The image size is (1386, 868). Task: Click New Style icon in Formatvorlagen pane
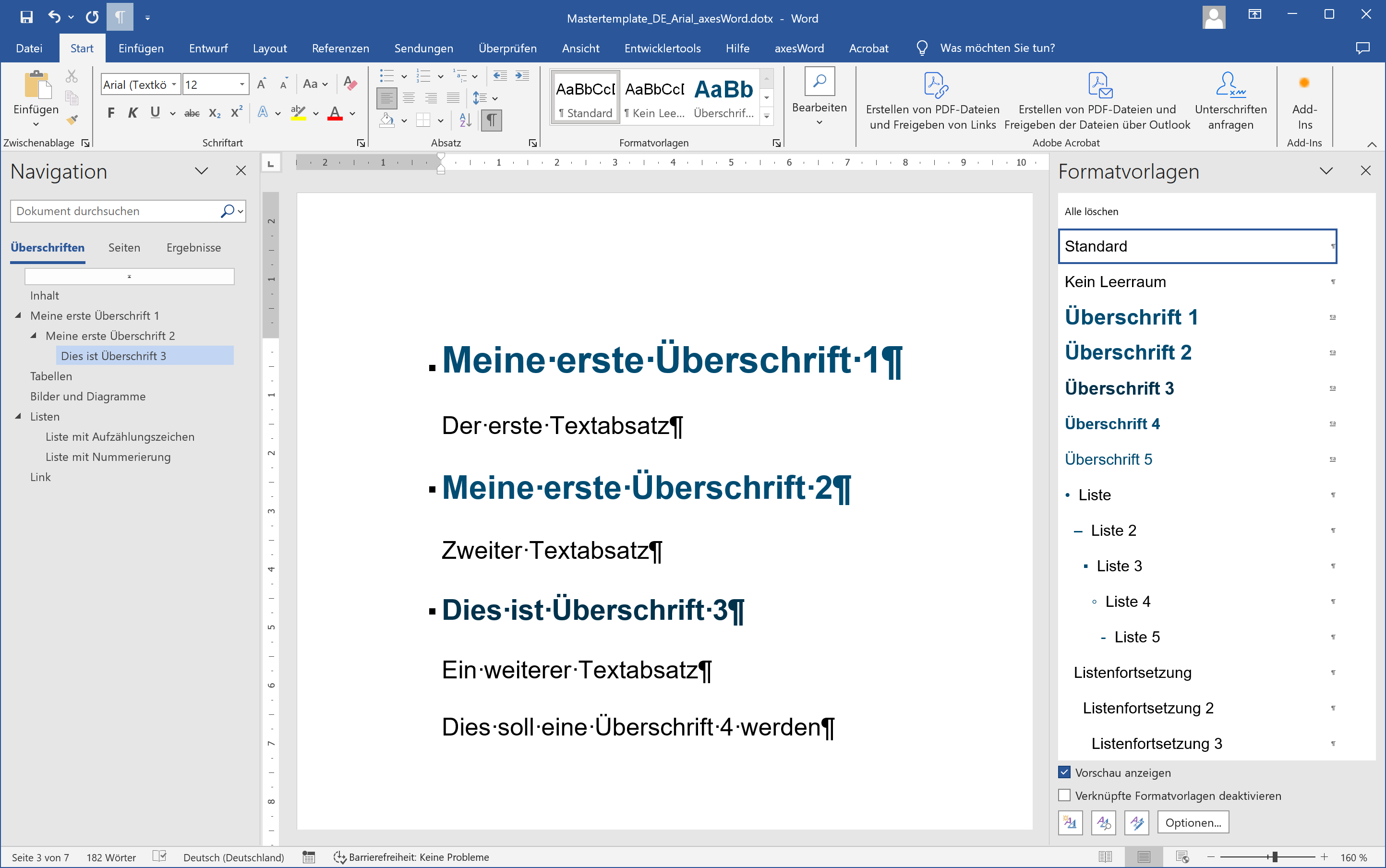point(1070,823)
